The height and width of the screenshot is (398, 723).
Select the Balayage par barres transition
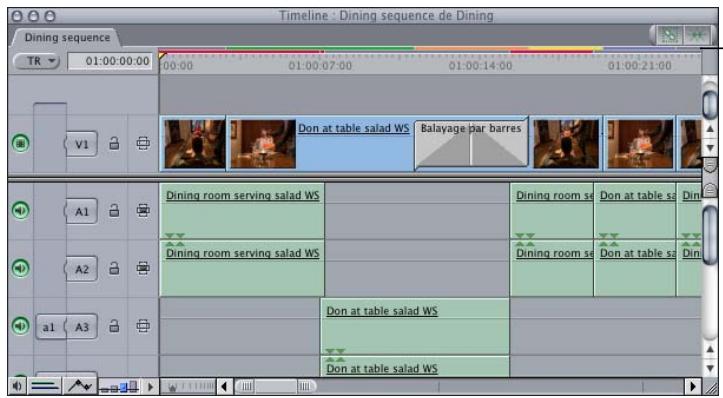pyautogui.click(x=471, y=143)
